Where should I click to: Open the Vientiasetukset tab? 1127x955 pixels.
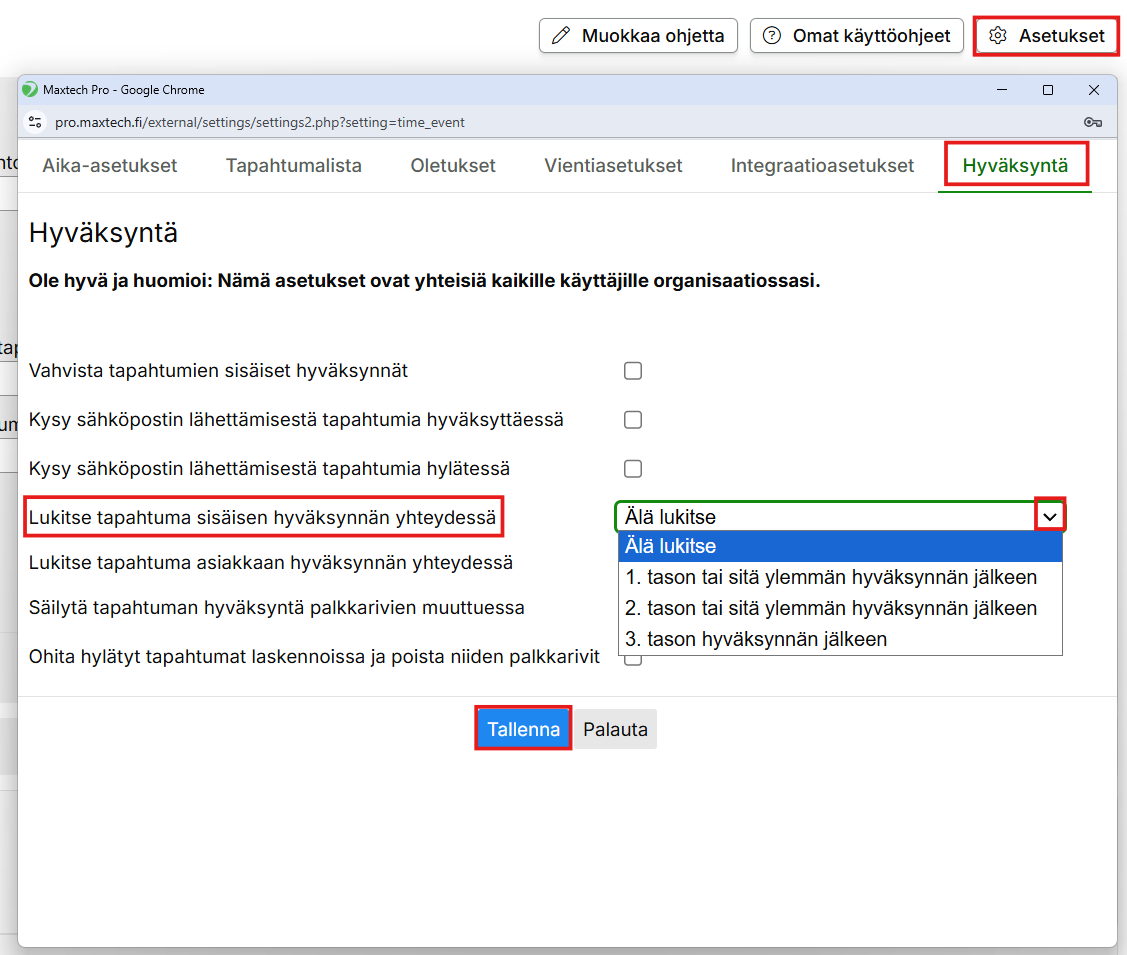(613, 166)
